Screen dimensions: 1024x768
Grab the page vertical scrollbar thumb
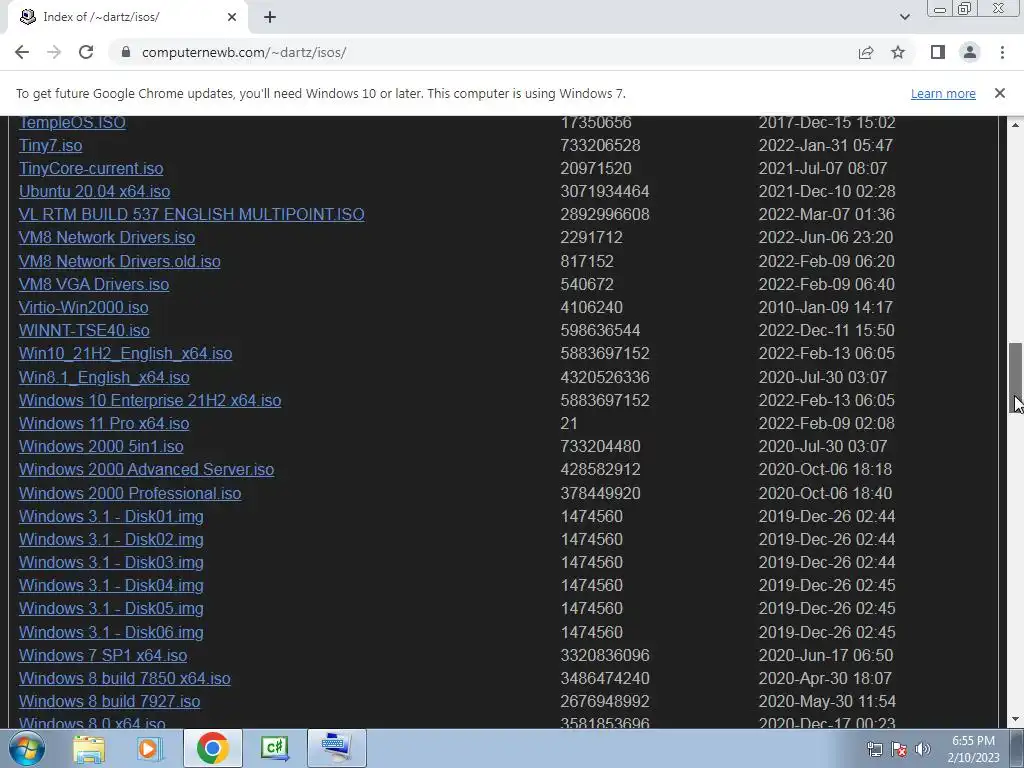tap(1016, 378)
